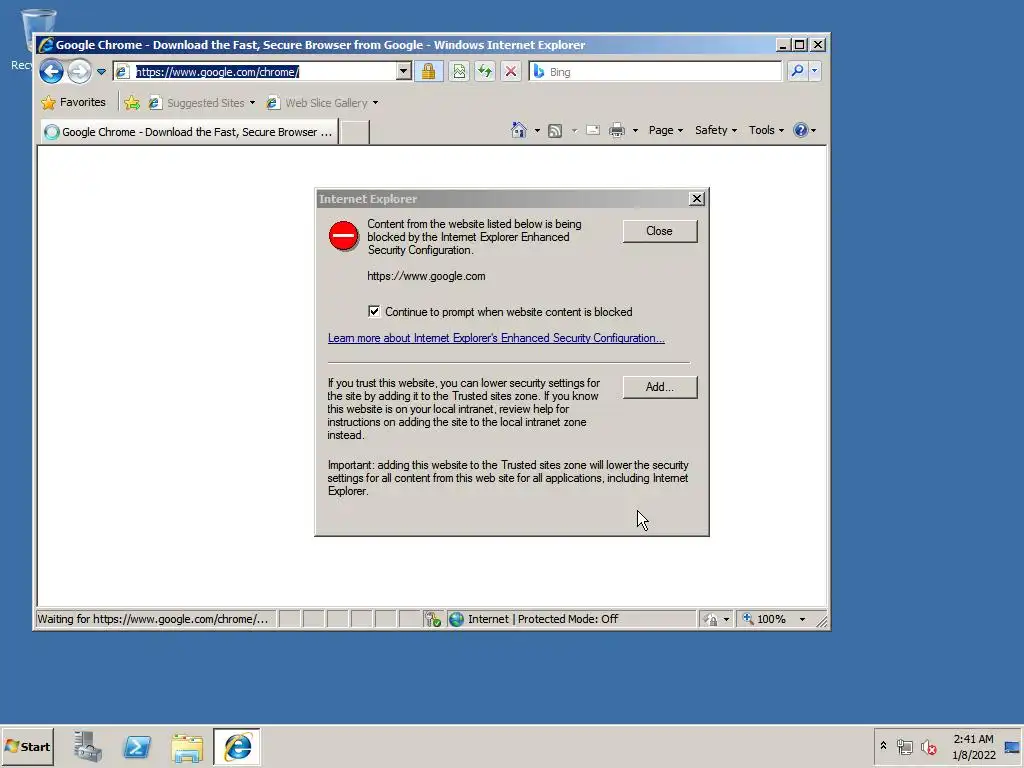Open recent pages dropdown beside Forward arrow
This screenshot has height=768, width=1024.
(x=101, y=72)
